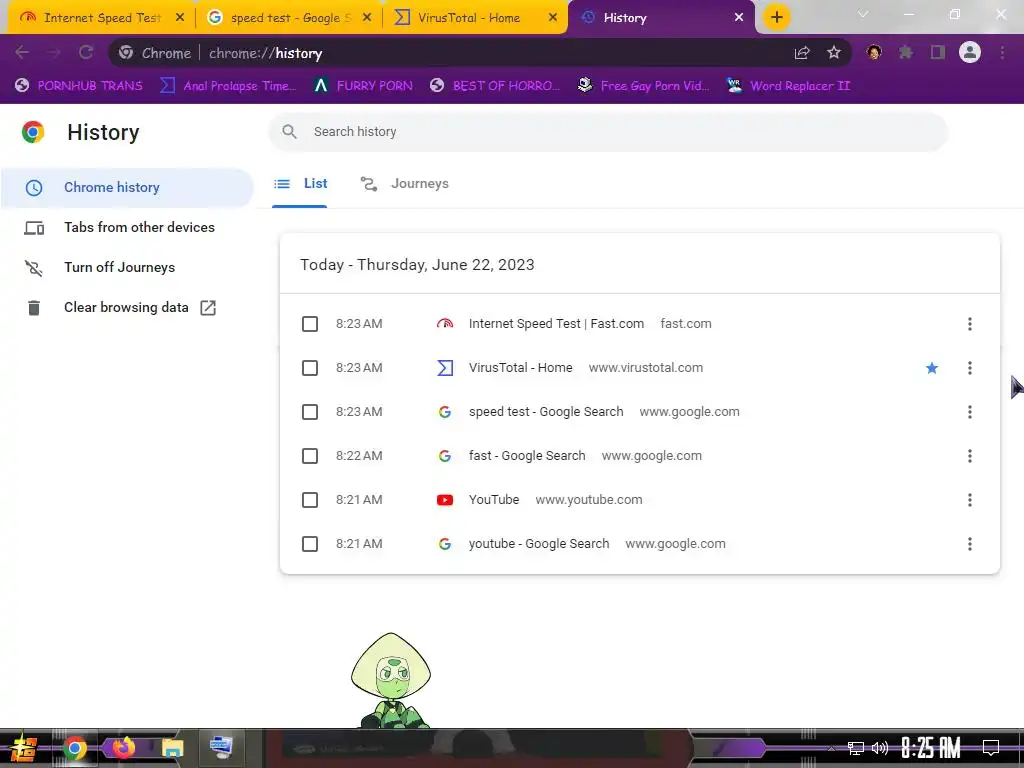Screen dimensions: 1024x768
Task: Click the network tray icon
Action: pyautogui.click(x=855, y=748)
